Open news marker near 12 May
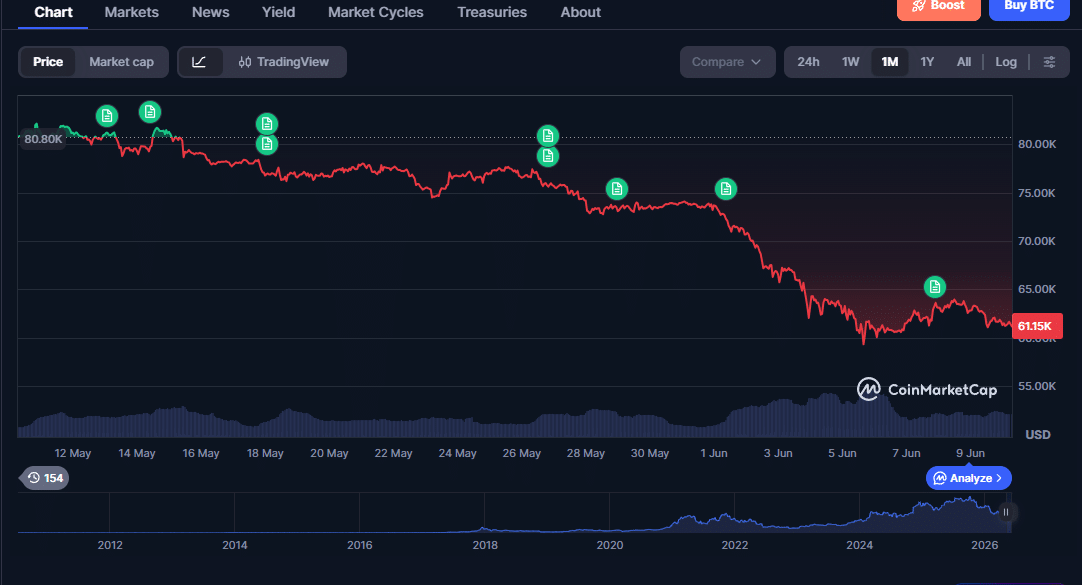The width and height of the screenshot is (1082, 585). [x=107, y=116]
